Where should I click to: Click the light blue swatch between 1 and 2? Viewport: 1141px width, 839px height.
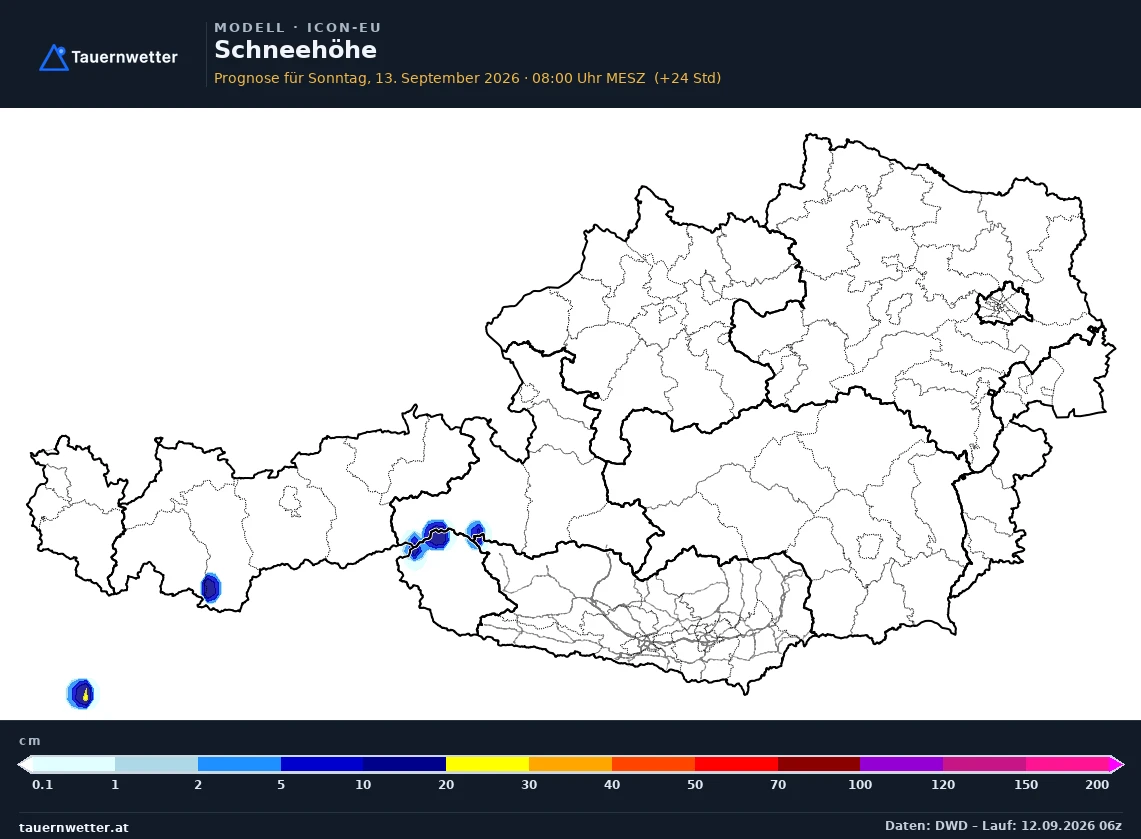156,764
